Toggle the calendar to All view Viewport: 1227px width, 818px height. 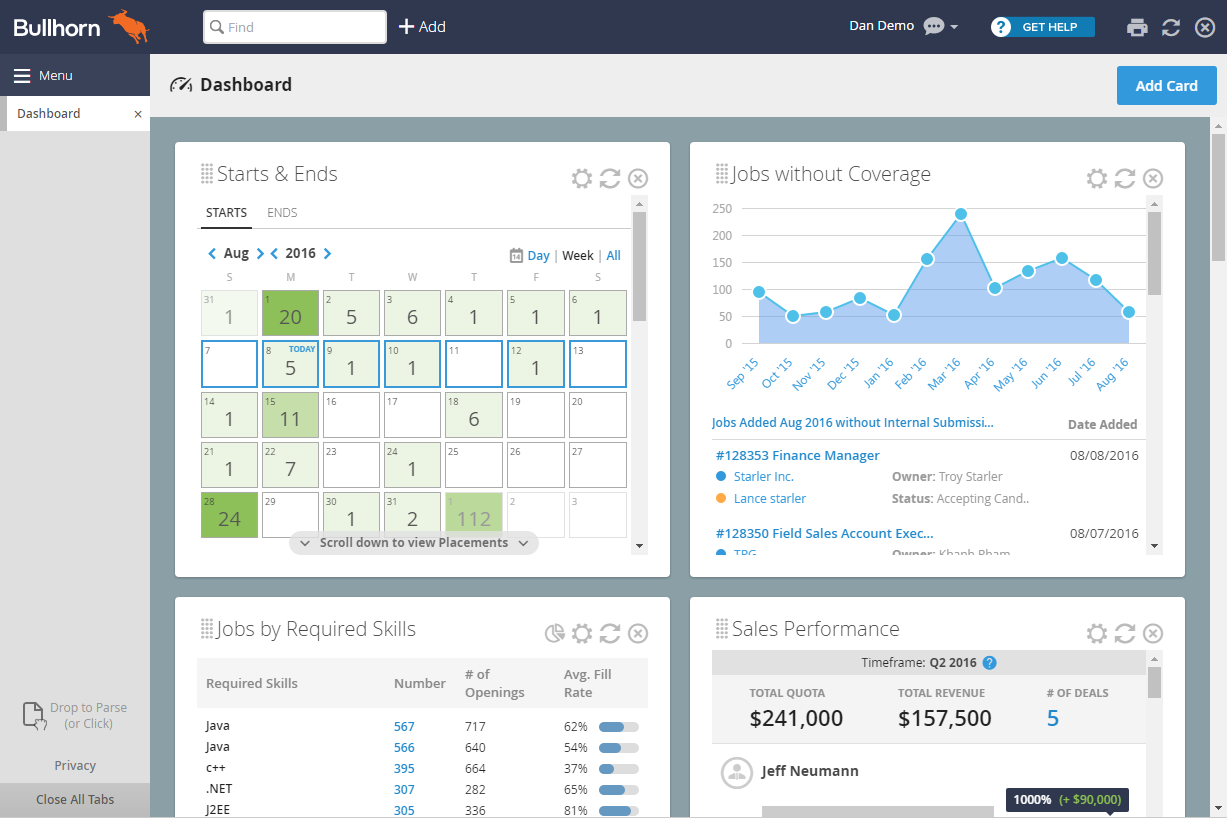[x=613, y=255]
